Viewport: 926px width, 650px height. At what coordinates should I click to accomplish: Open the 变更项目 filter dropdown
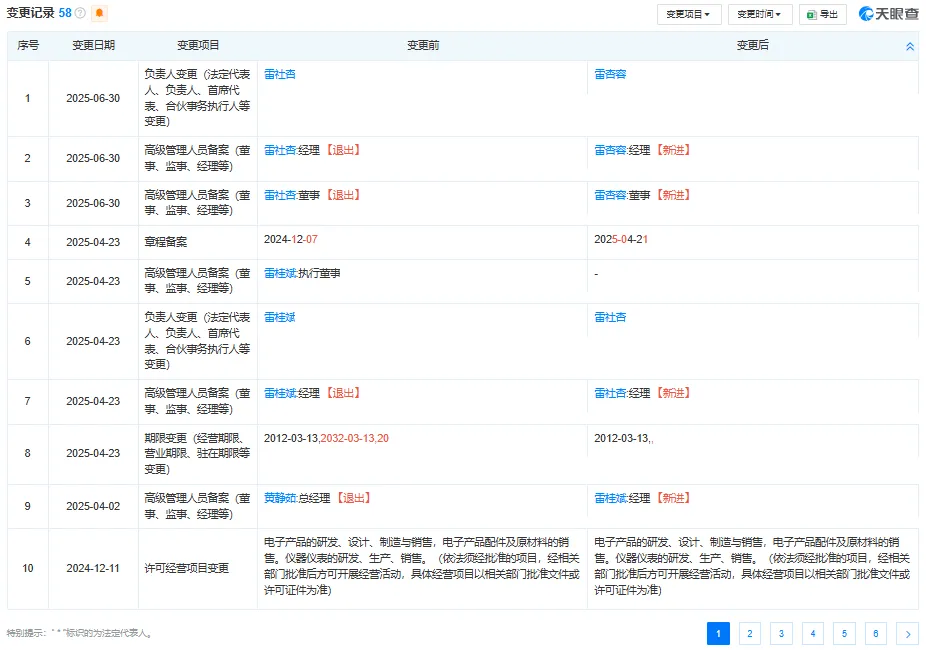pyautogui.click(x=689, y=14)
